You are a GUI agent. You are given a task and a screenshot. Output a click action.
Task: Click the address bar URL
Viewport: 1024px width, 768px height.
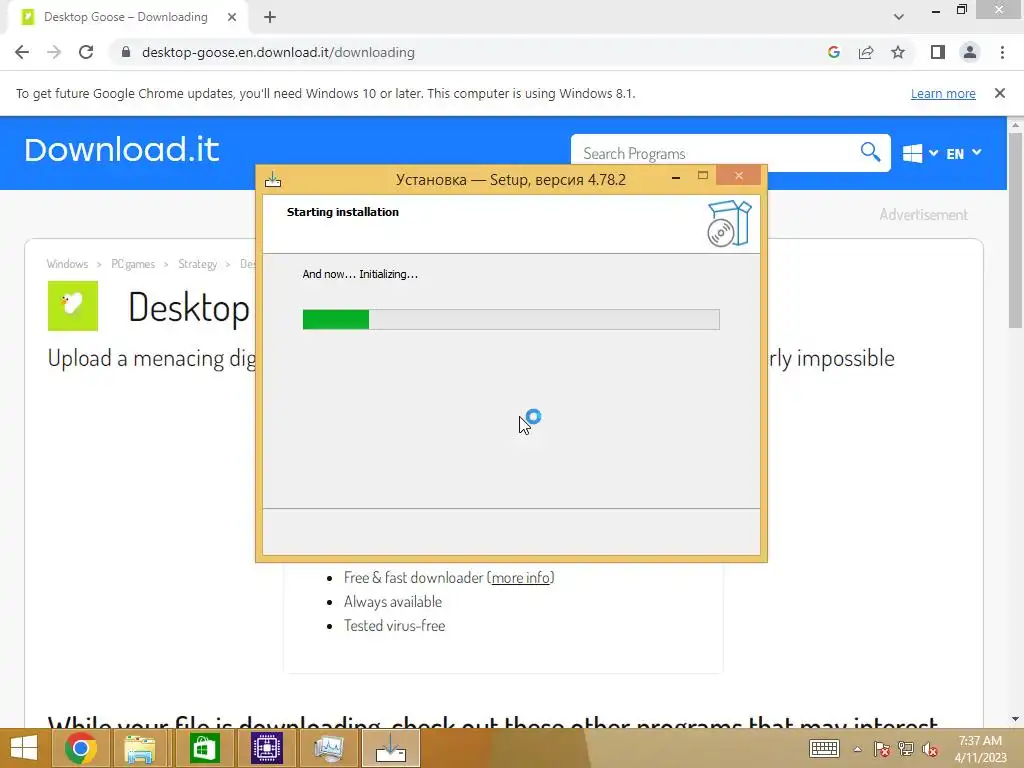click(278, 52)
